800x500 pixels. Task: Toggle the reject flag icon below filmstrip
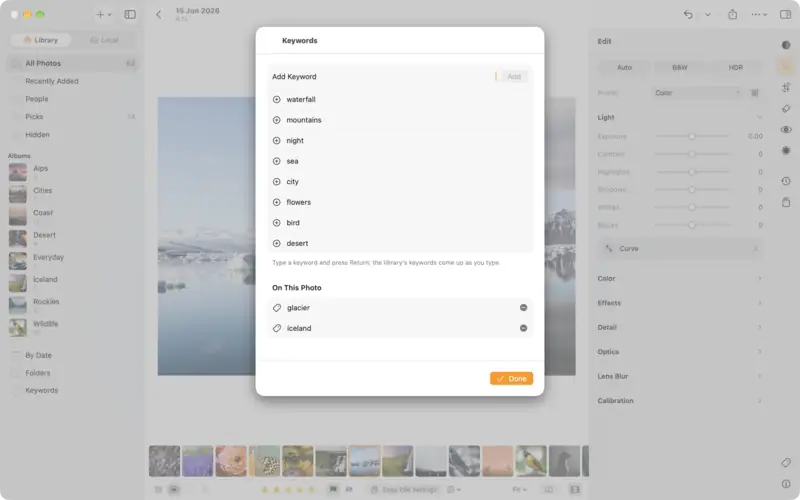click(349, 489)
